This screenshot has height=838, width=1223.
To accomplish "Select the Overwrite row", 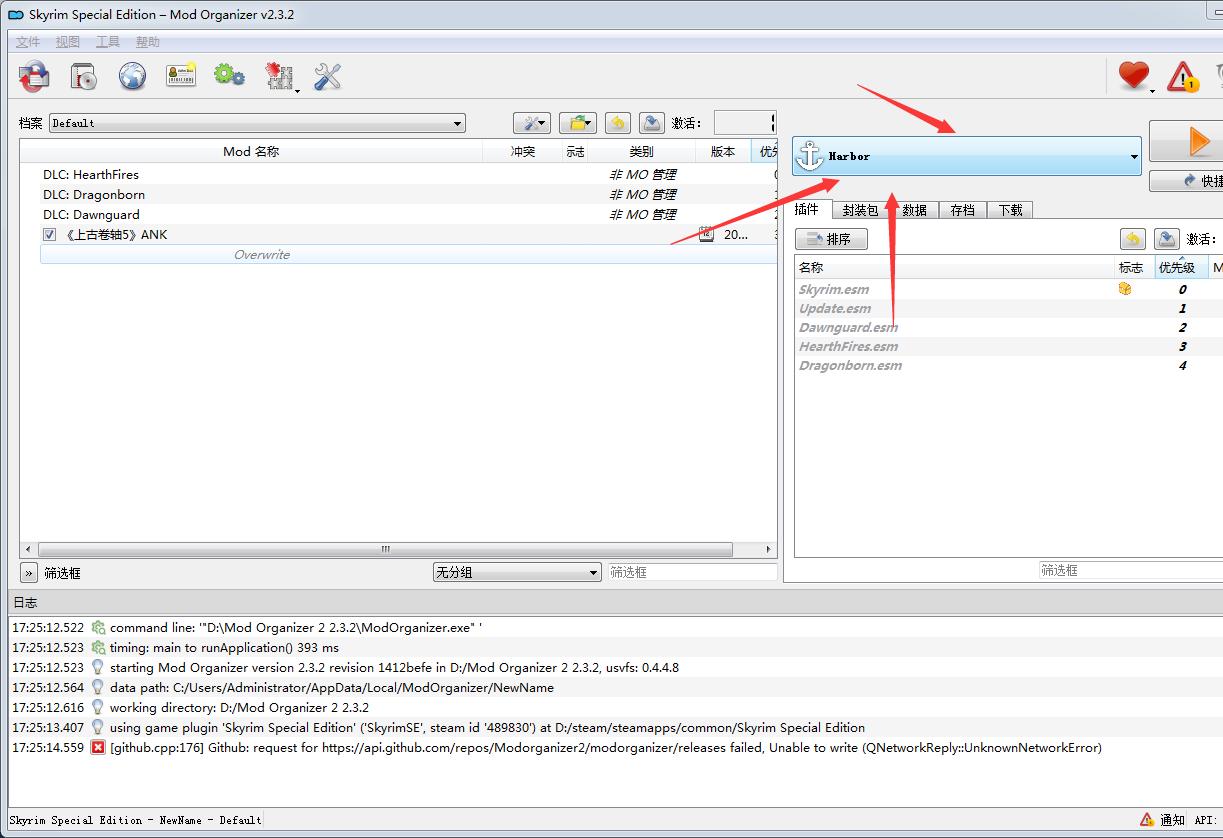I will coord(408,254).
